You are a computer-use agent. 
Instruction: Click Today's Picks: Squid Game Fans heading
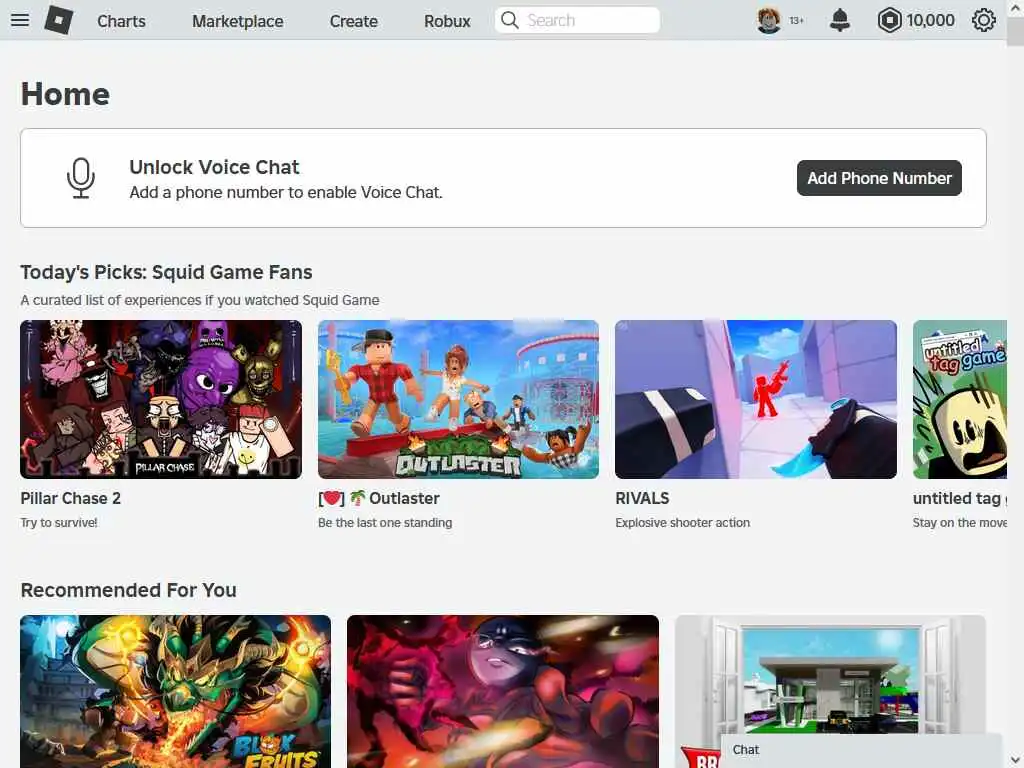pyautogui.click(x=167, y=272)
